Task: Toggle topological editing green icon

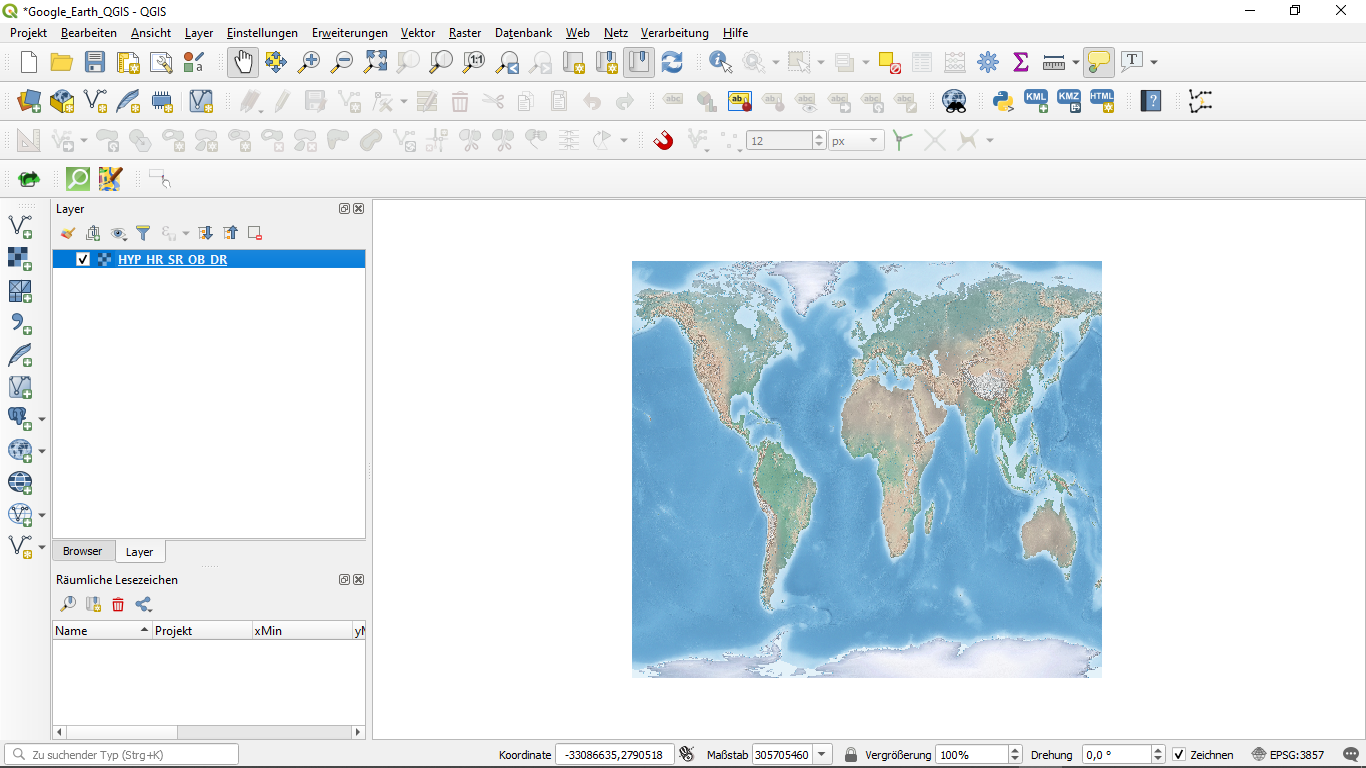Action: click(x=903, y=141)
